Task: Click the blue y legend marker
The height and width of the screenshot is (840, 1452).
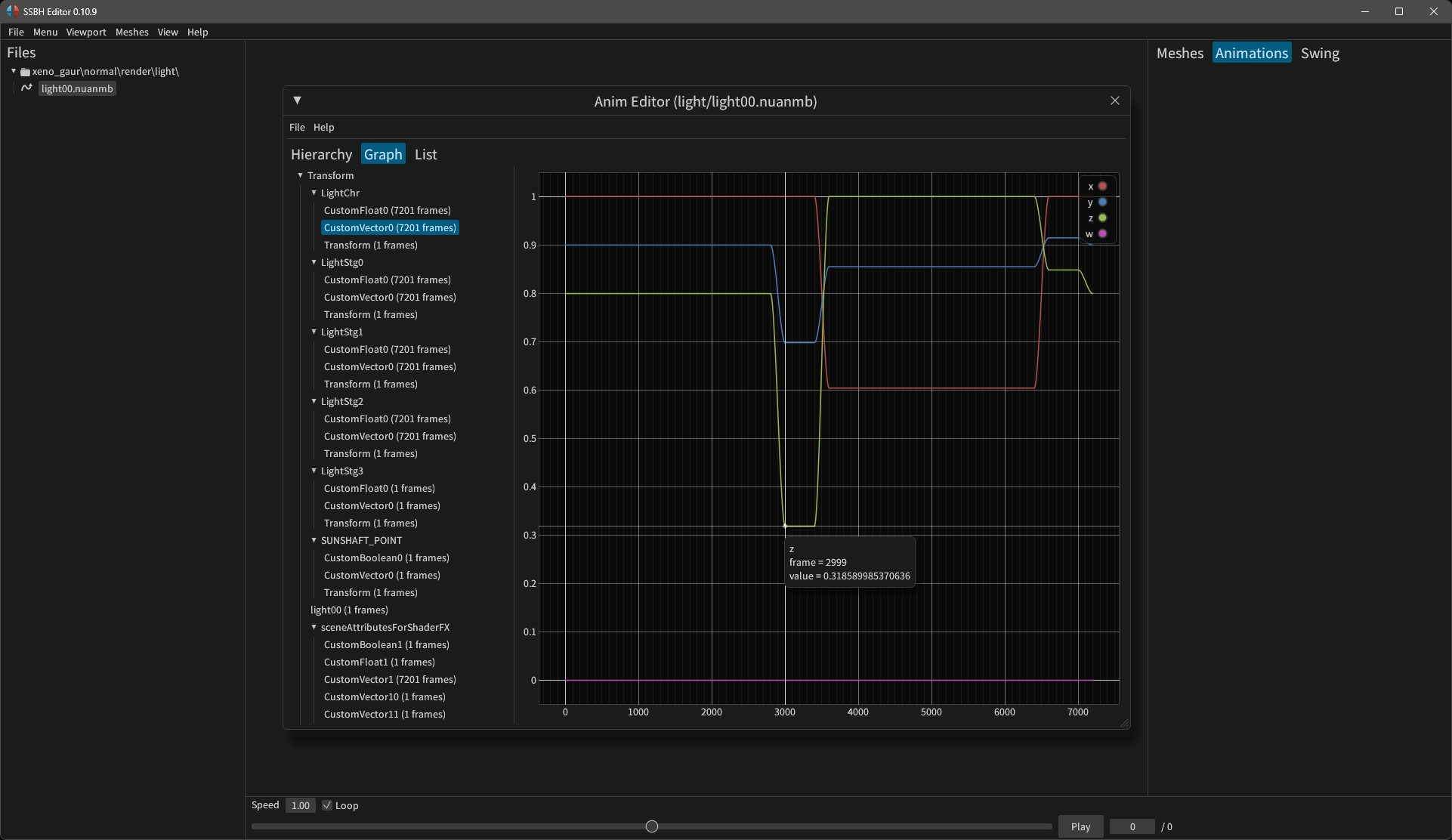Action: [1102, 202]
